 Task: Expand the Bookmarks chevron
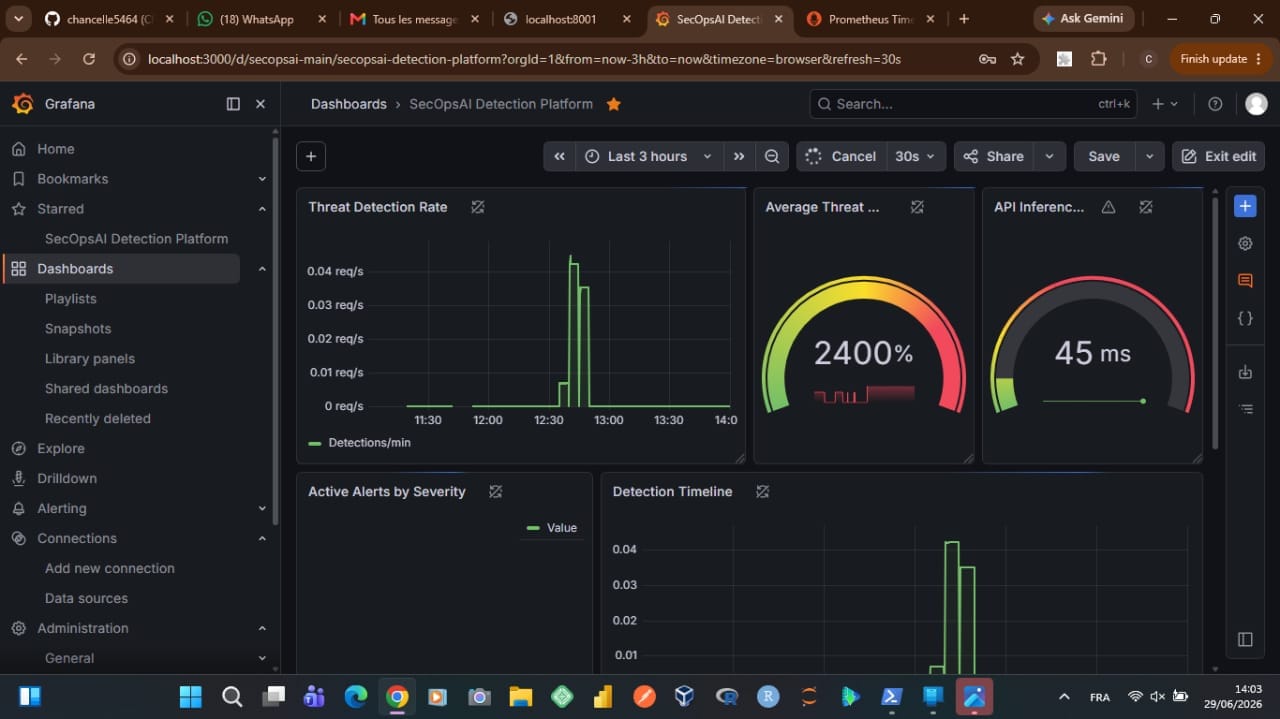tap(262, 179)
